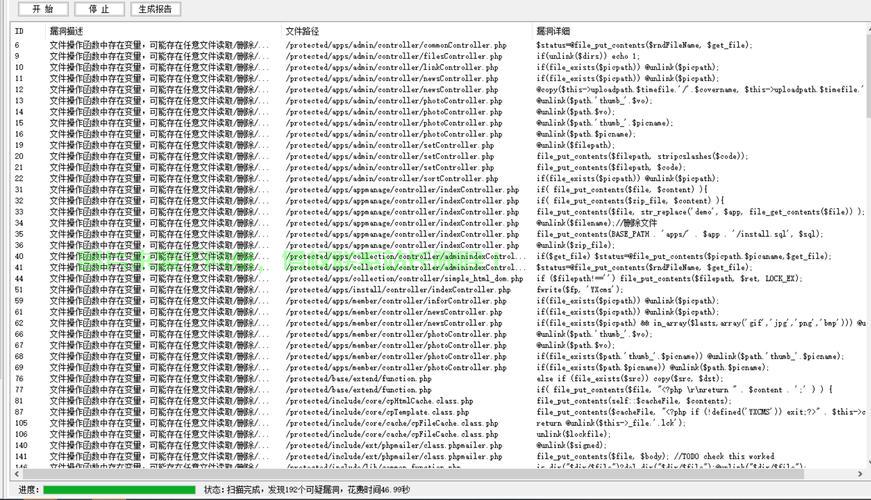Image resolution: width=871 pixels, height=500 pixels.
Task: Click the cpTemplate.class.php file path
Action: [x=377, y=412]
